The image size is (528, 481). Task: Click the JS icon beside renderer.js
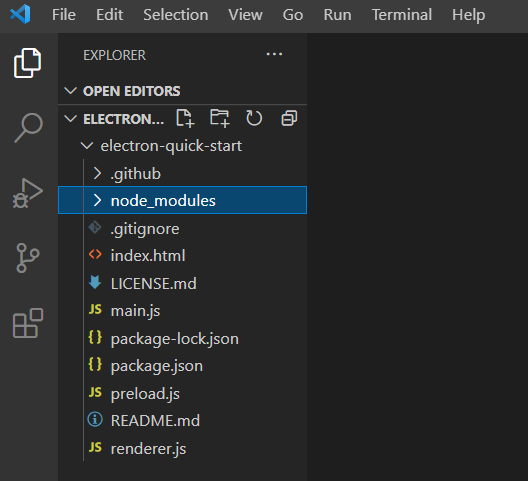[x=95, y=447]
